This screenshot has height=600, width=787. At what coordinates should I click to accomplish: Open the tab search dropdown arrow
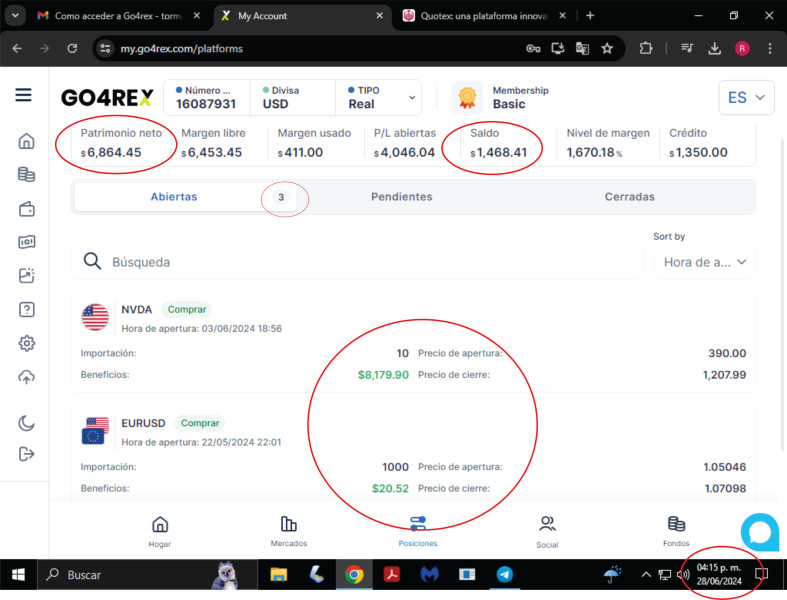point(15,16)
